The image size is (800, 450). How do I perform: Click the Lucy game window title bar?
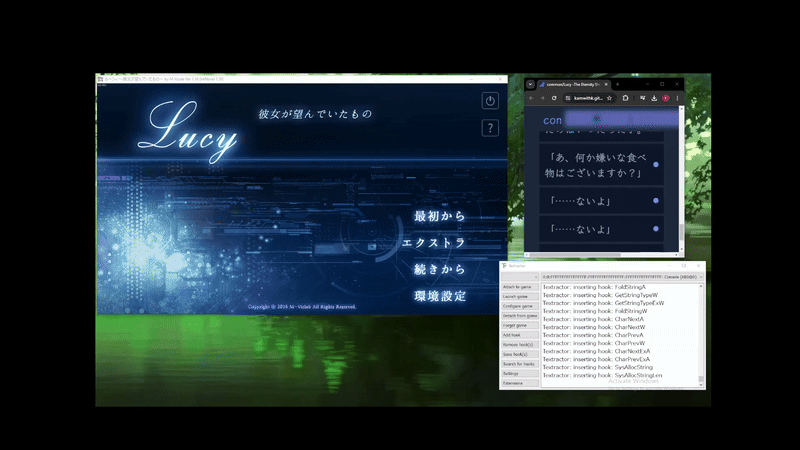pos(301,79)
